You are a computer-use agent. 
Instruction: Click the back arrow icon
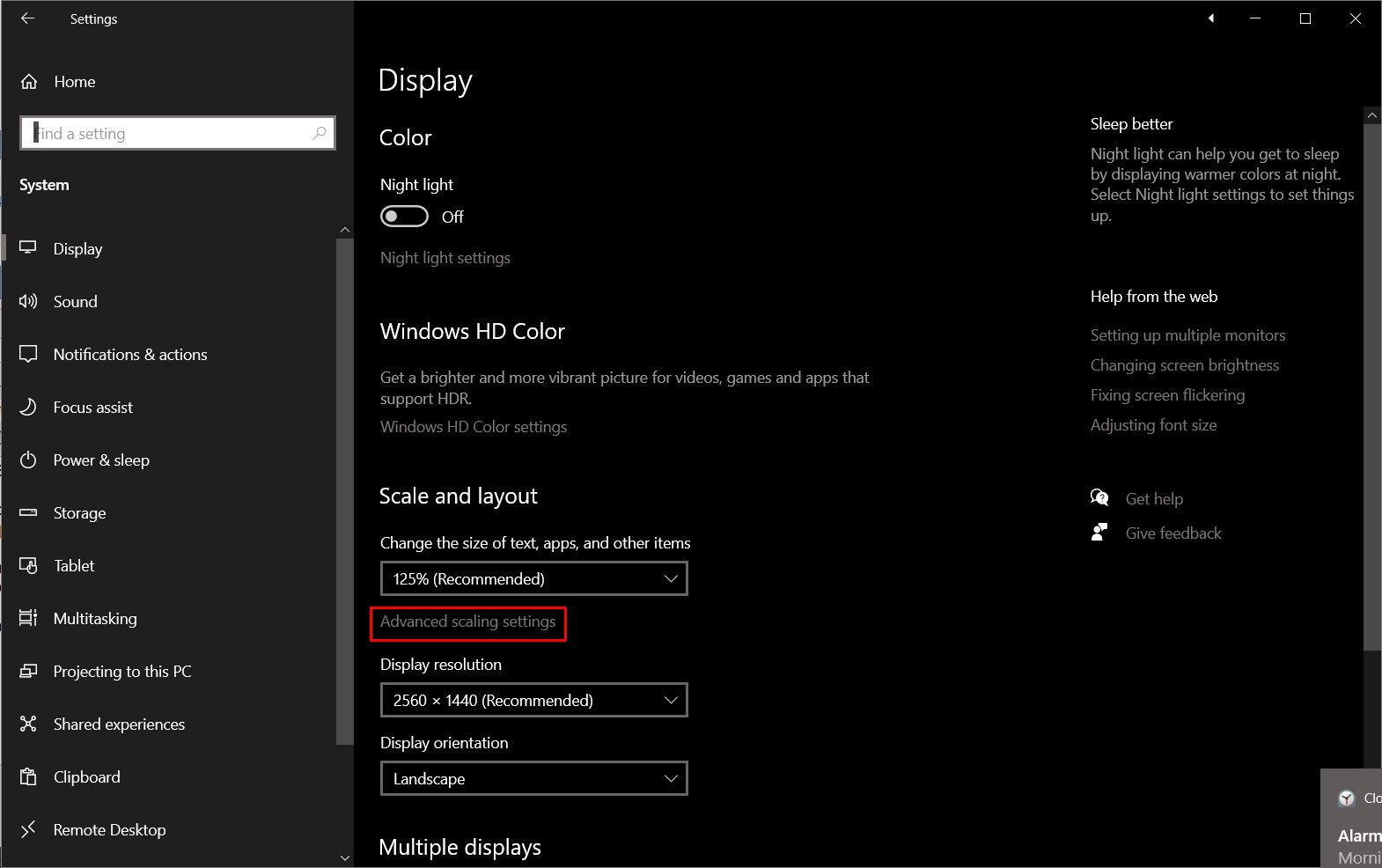click(28, 18)
